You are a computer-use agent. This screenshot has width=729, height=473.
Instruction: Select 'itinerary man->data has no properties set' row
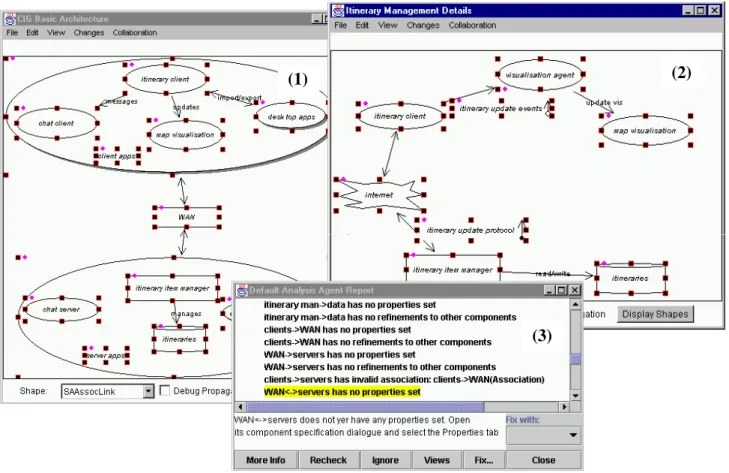(350, 305)
